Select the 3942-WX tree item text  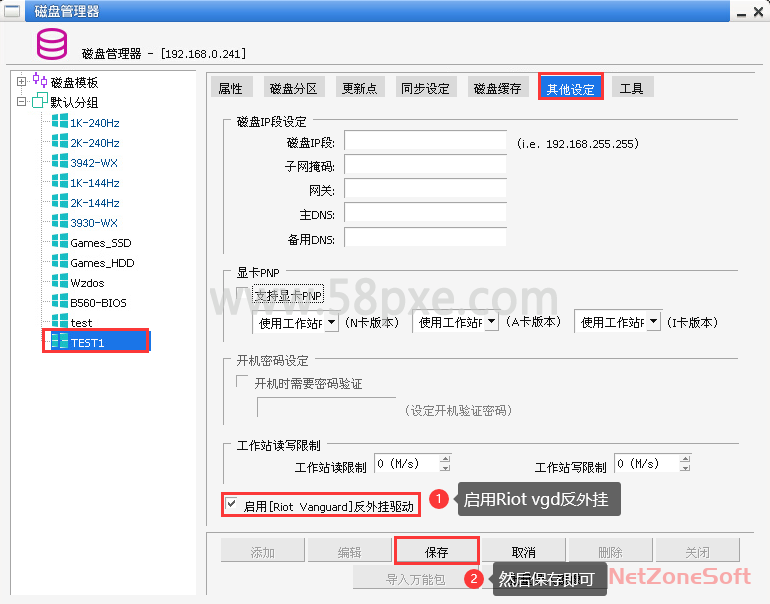point(94,163)
